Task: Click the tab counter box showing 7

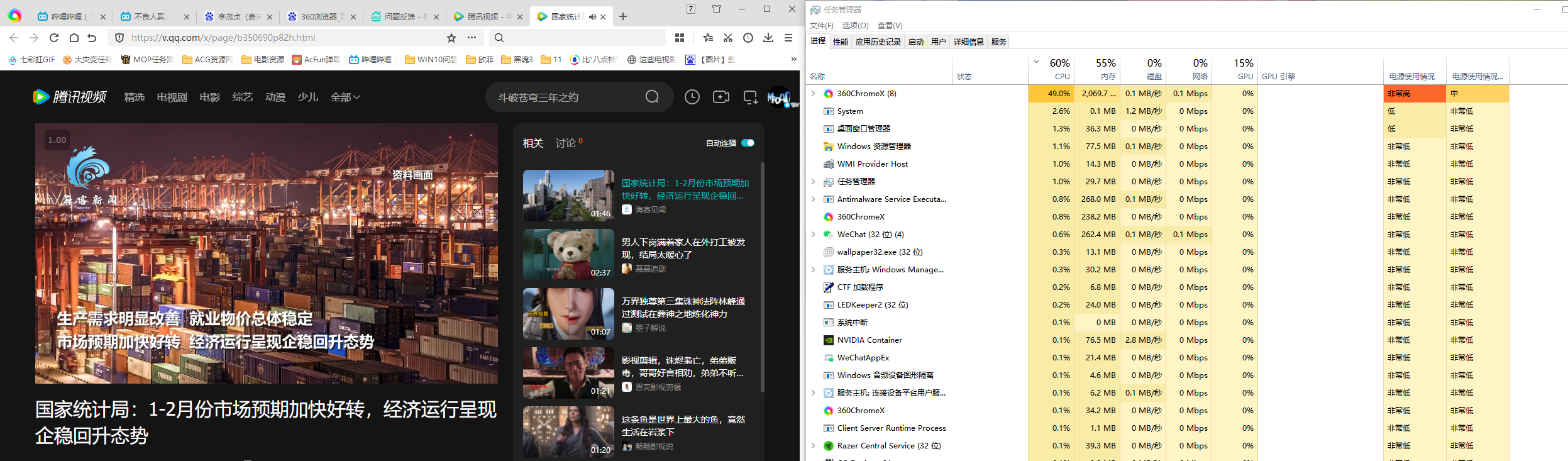Action: click(691, 9)
